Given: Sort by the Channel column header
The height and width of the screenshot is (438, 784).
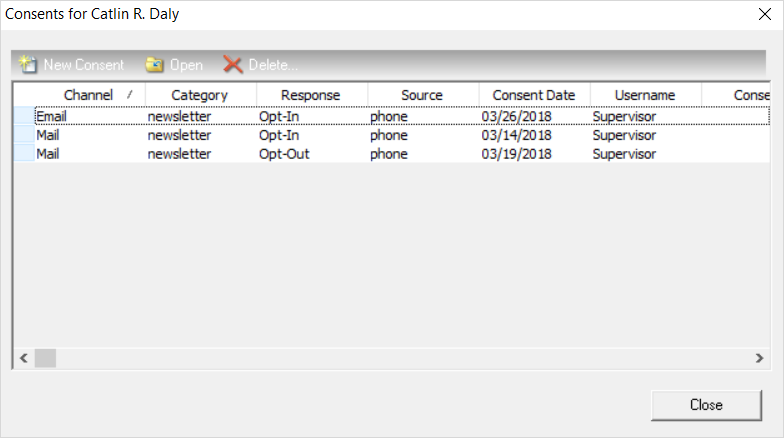Looking at the screenshot, I should pyautogui.click(x=88, y=95).
